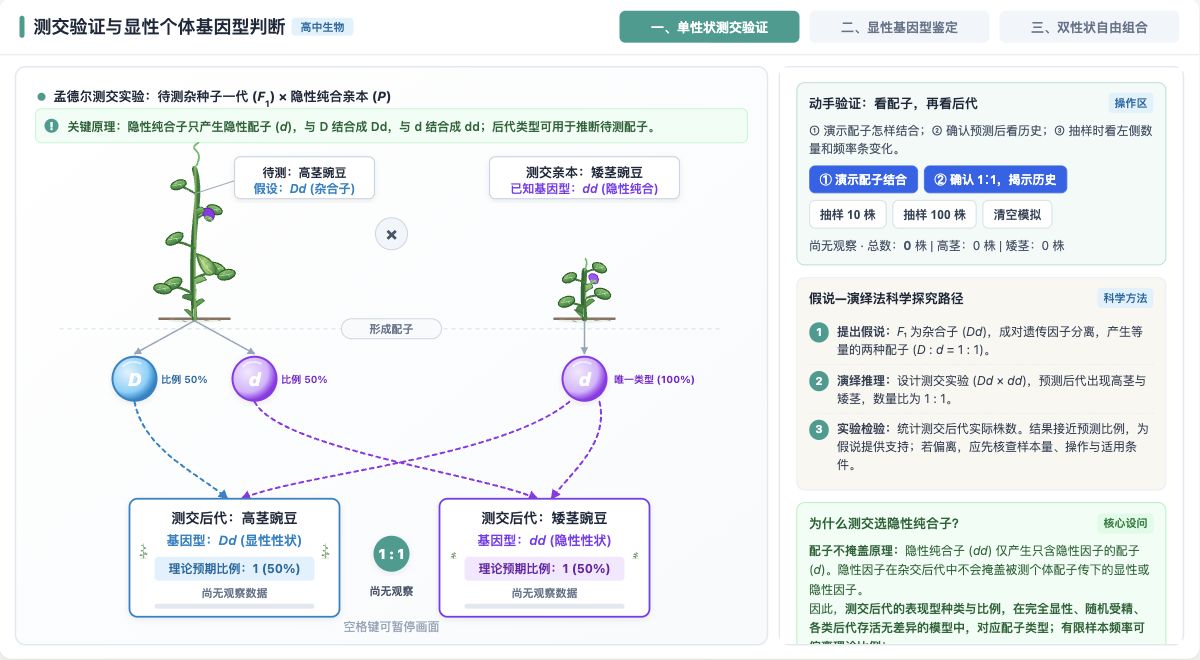The height and width of the screenshot is (660, 1200).
Task: Click the 待测：高茎豌豆 label card
Action: point(305,179)
